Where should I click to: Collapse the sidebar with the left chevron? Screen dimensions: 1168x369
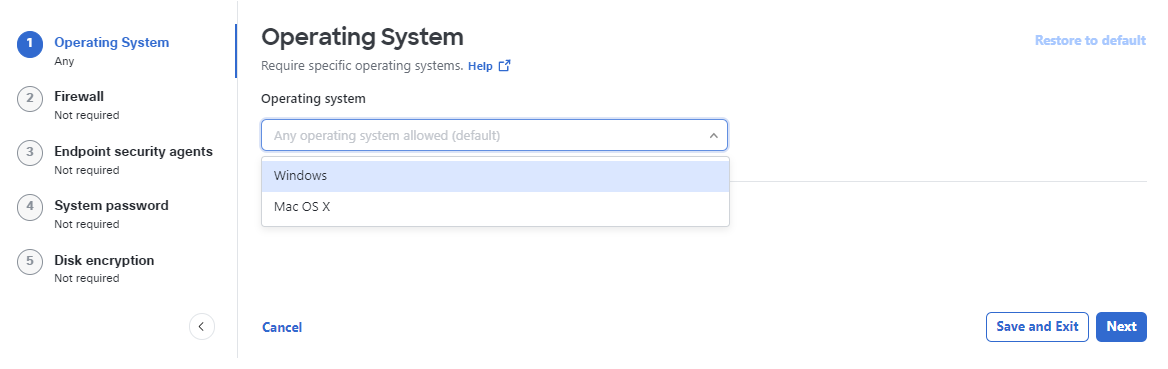click(202, 327)
